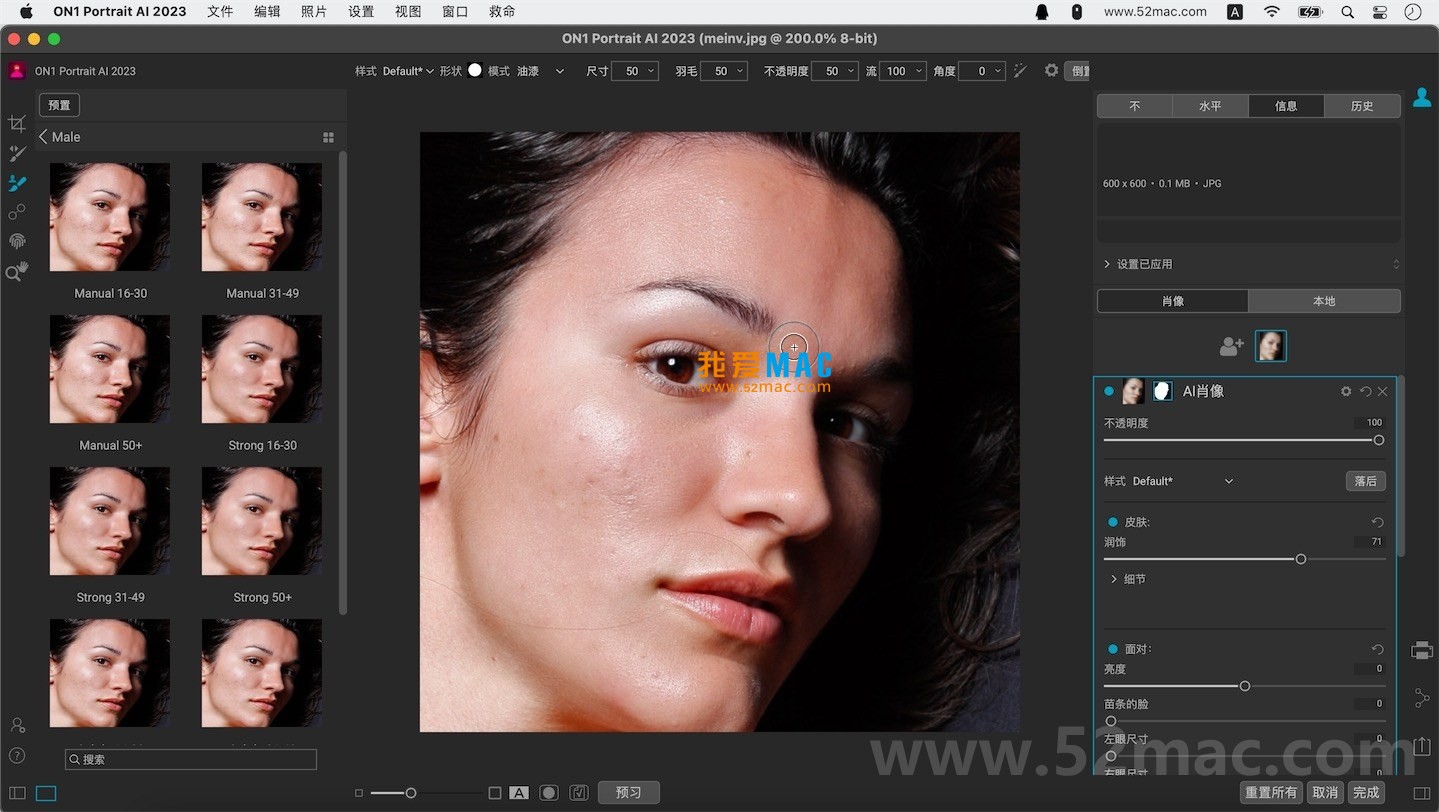
Task: Click the zoom slider handle in bottom bar
Action: [410, 793]
